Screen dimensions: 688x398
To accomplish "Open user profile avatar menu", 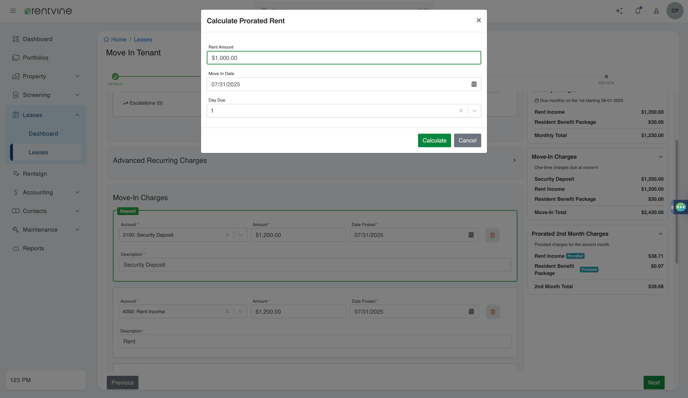I will point(675,11).
